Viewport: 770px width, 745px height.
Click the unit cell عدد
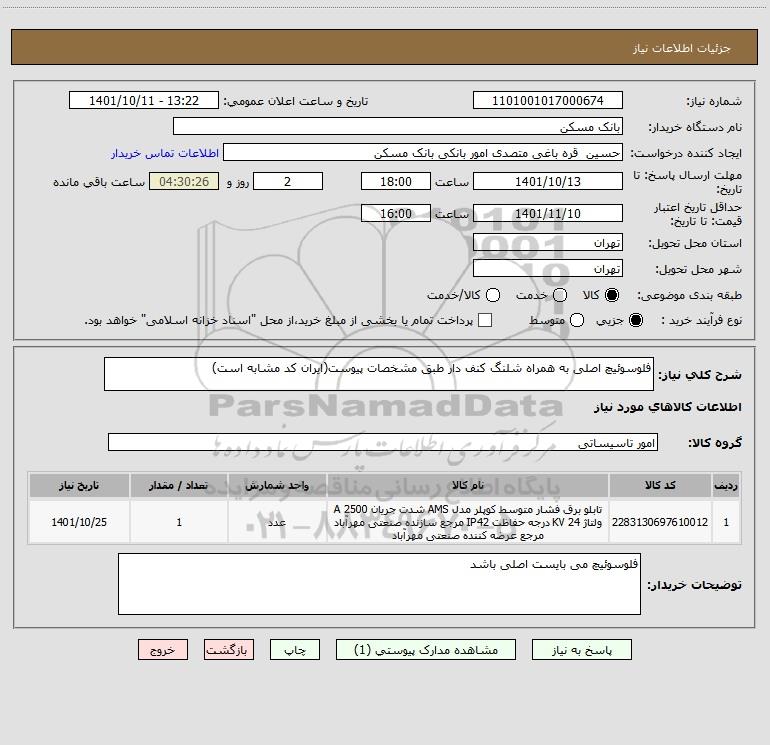click(277, 522)
